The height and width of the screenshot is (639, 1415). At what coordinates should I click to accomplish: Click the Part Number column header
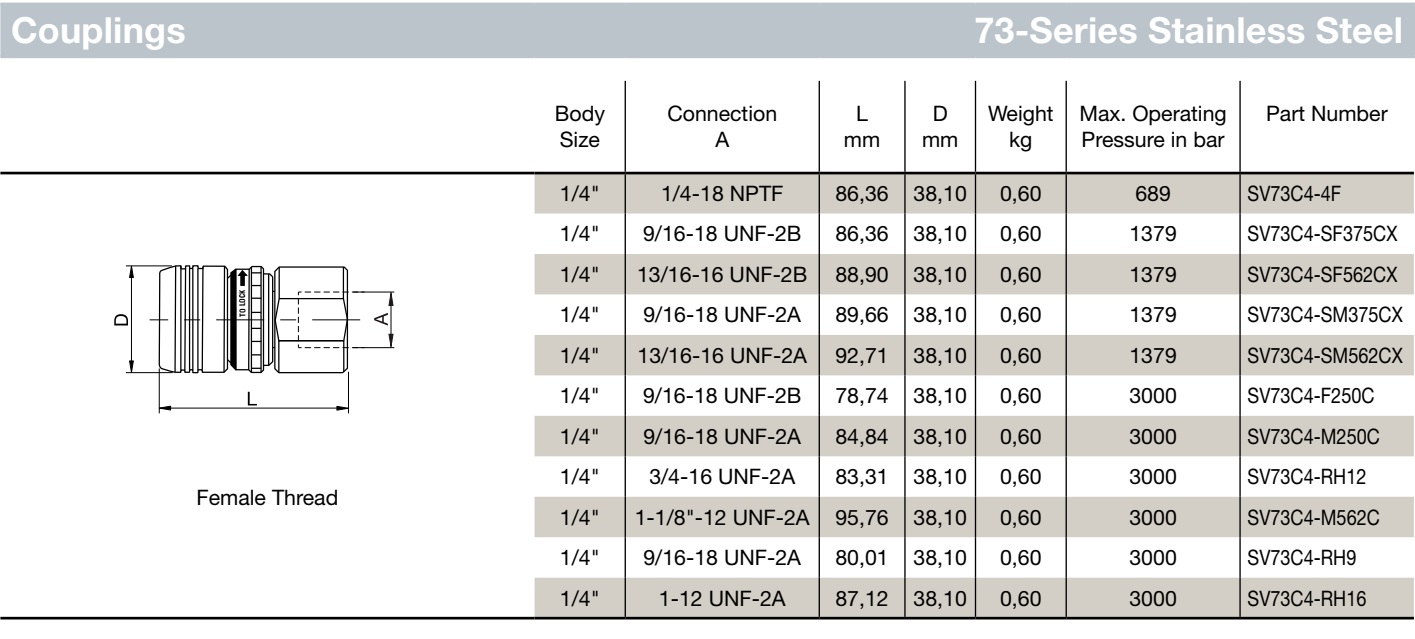click(1327, 115)
